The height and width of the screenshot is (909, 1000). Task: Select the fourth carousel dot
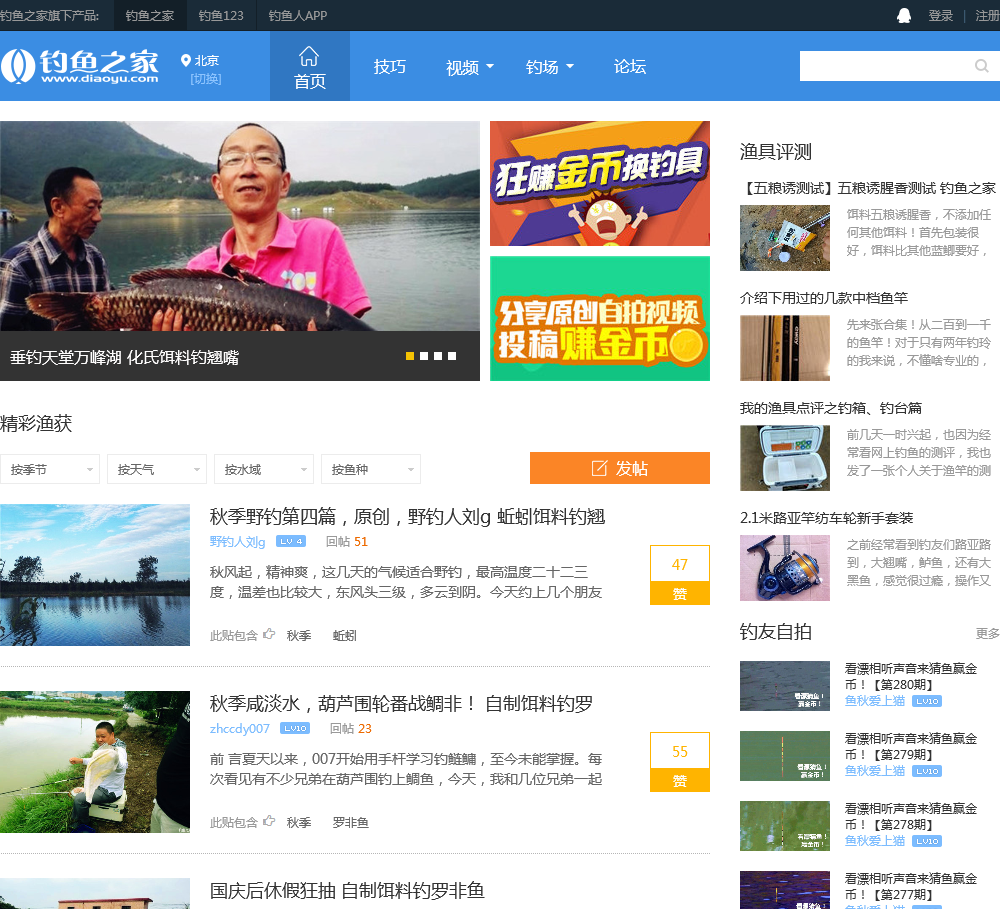coord(452,356)
